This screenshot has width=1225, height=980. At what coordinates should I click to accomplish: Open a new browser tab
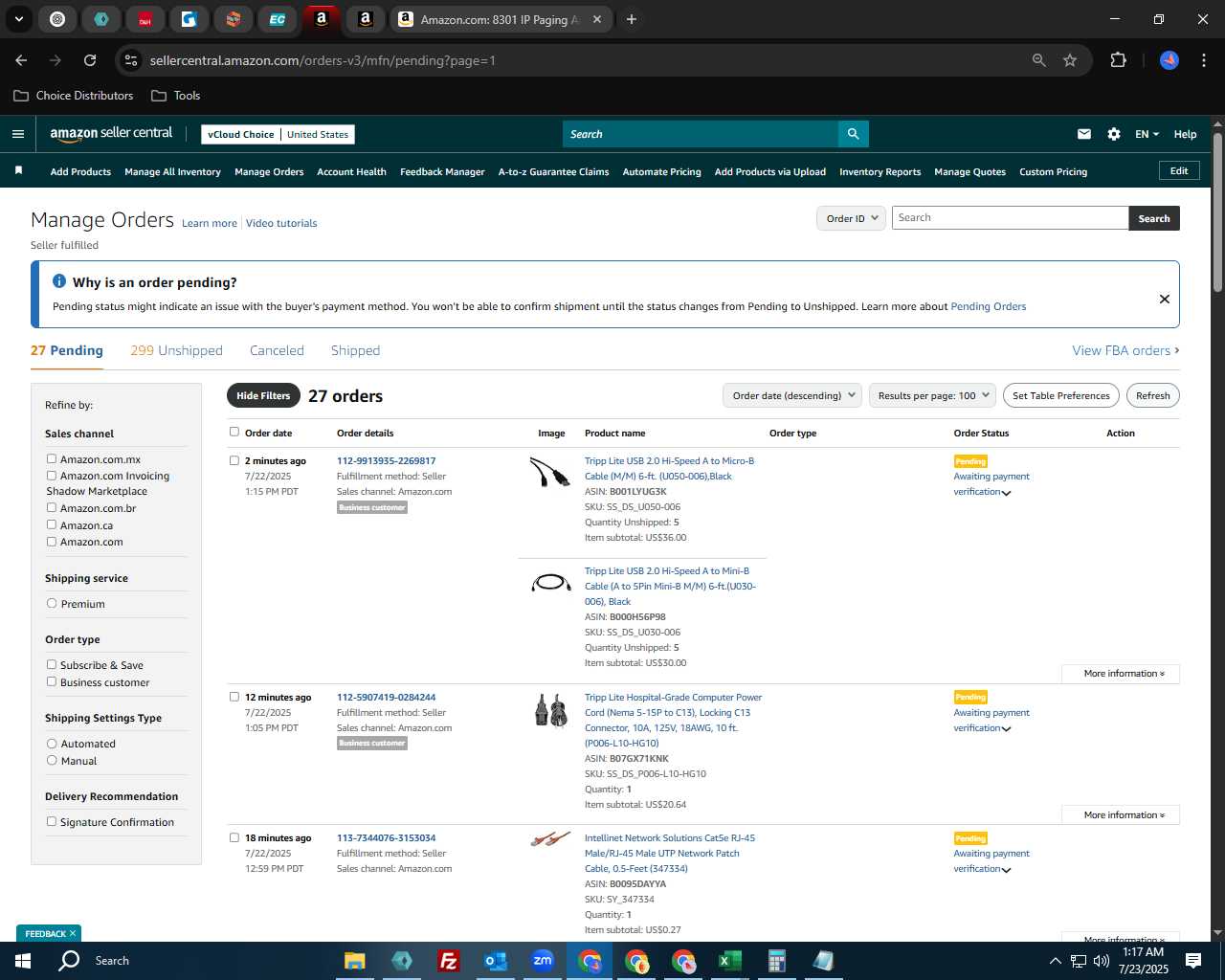pyautogui.click(x=632, y=19)
